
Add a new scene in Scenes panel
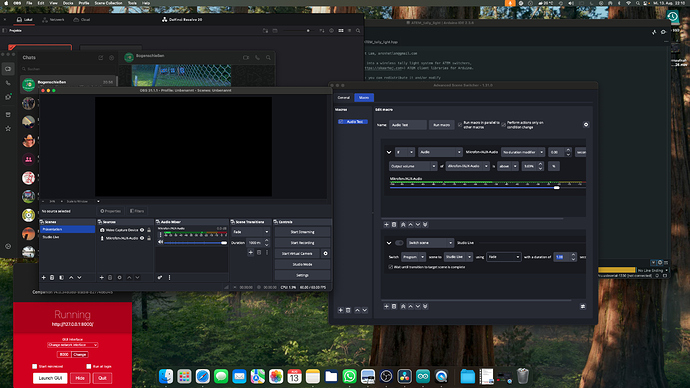[44, 278]
